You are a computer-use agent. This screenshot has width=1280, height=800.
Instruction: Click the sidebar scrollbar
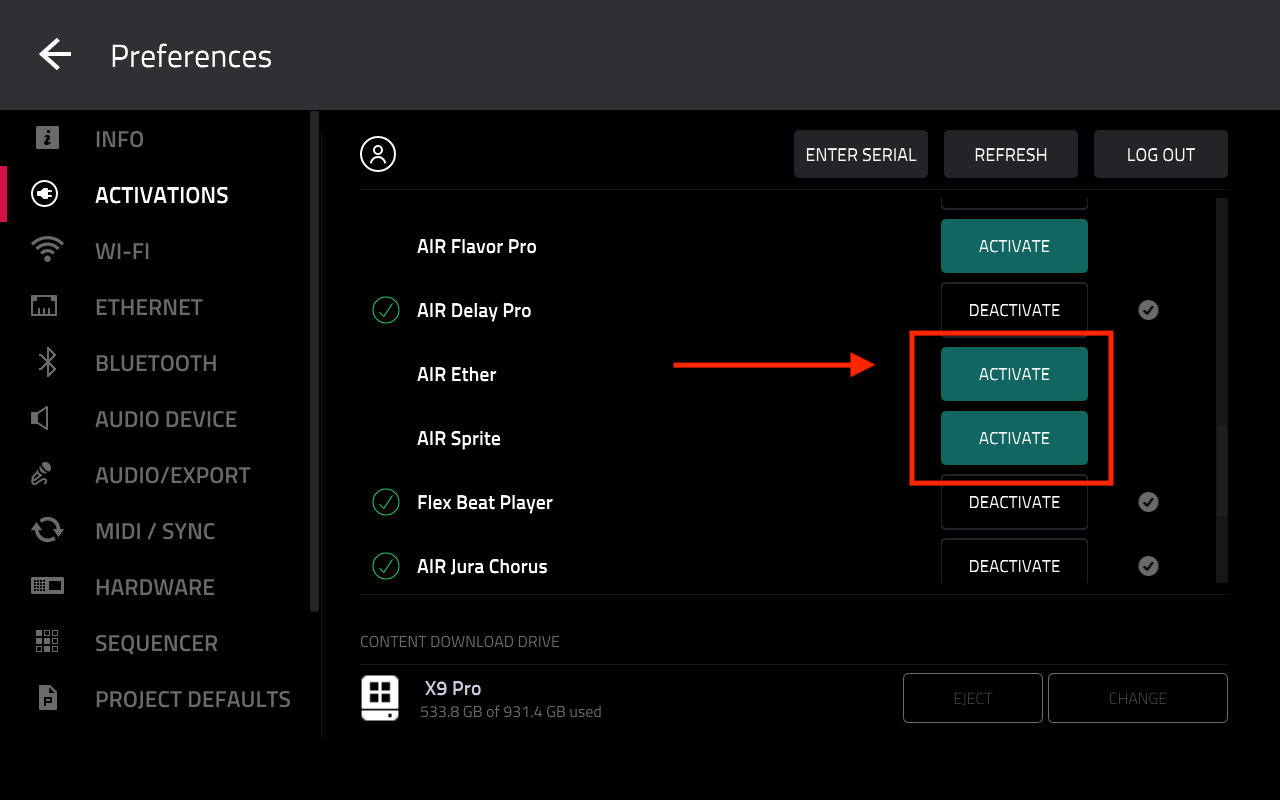point(315,360)
